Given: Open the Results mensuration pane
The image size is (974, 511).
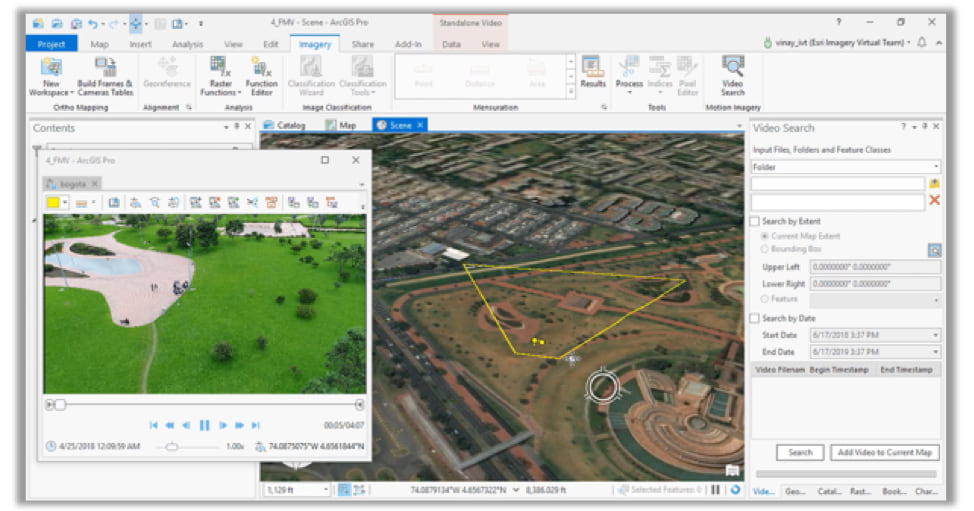Looking at the screenshot, I should tap(593, 72).
